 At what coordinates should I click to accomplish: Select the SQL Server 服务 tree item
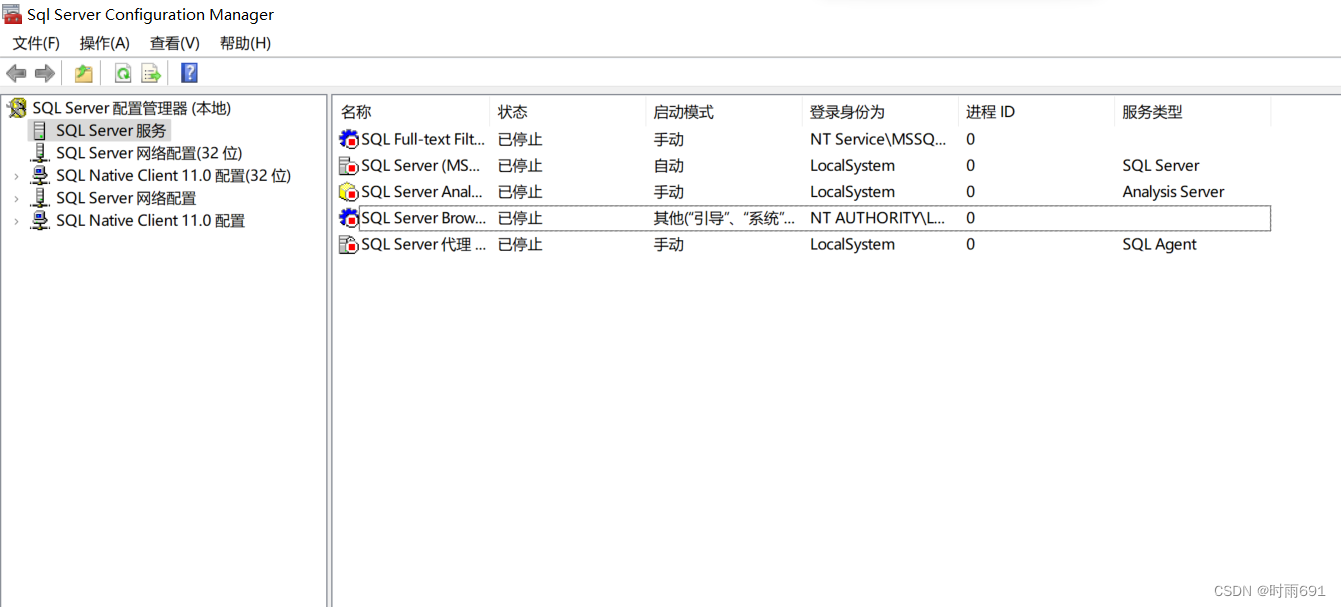pos(112,131)
